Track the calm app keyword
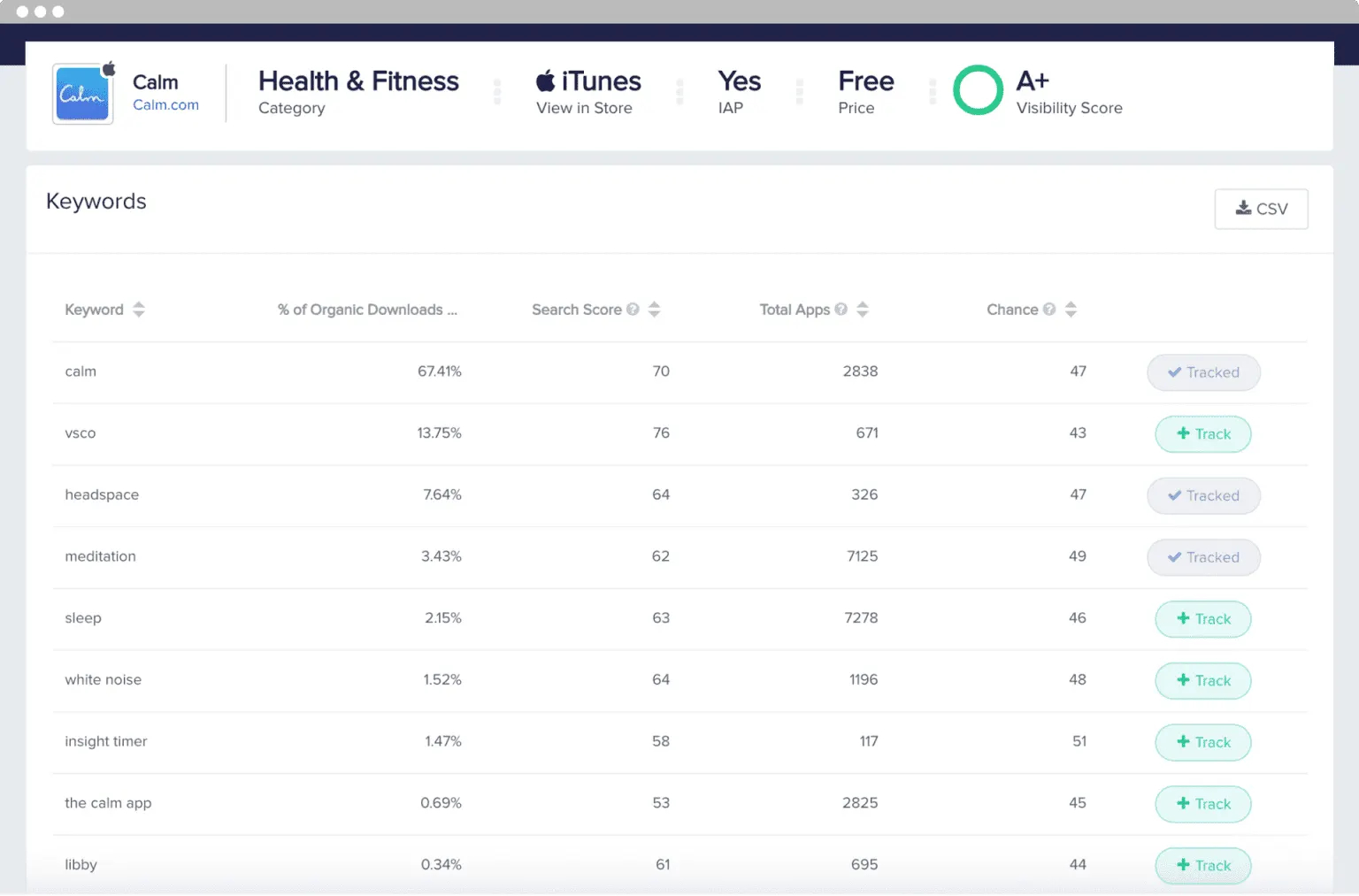 [1203, 804]
